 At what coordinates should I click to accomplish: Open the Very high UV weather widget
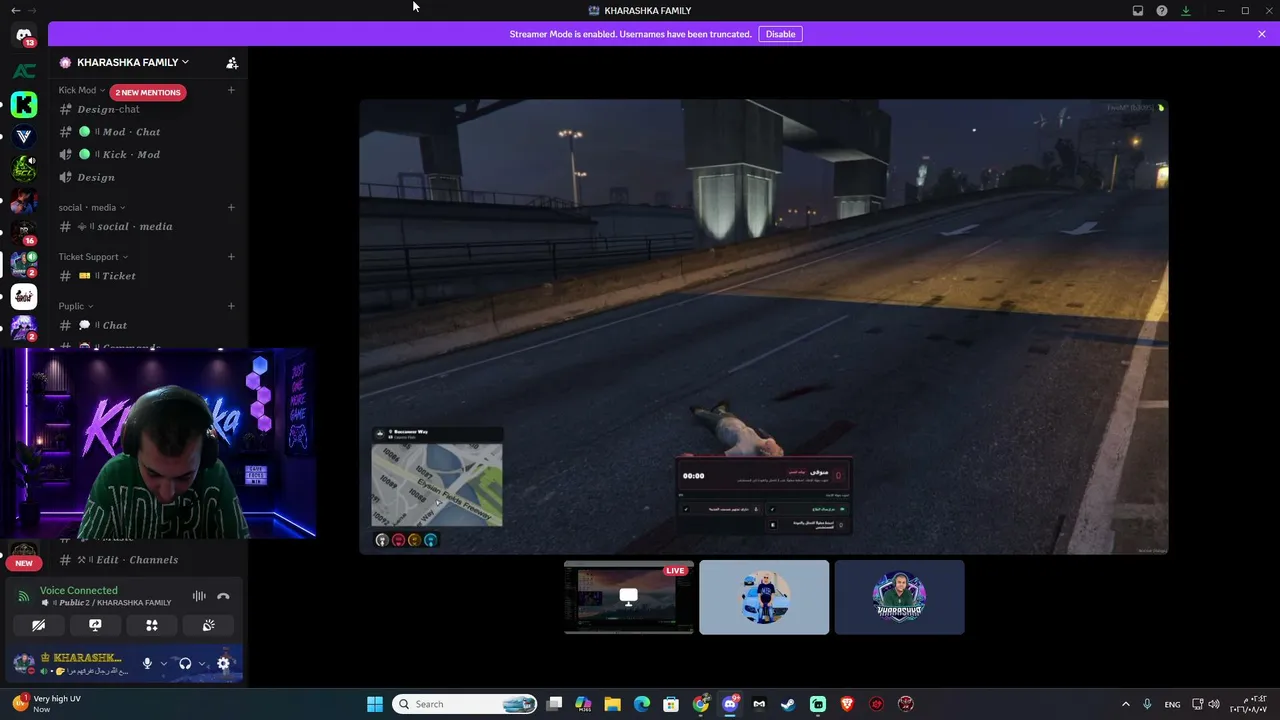48,704
